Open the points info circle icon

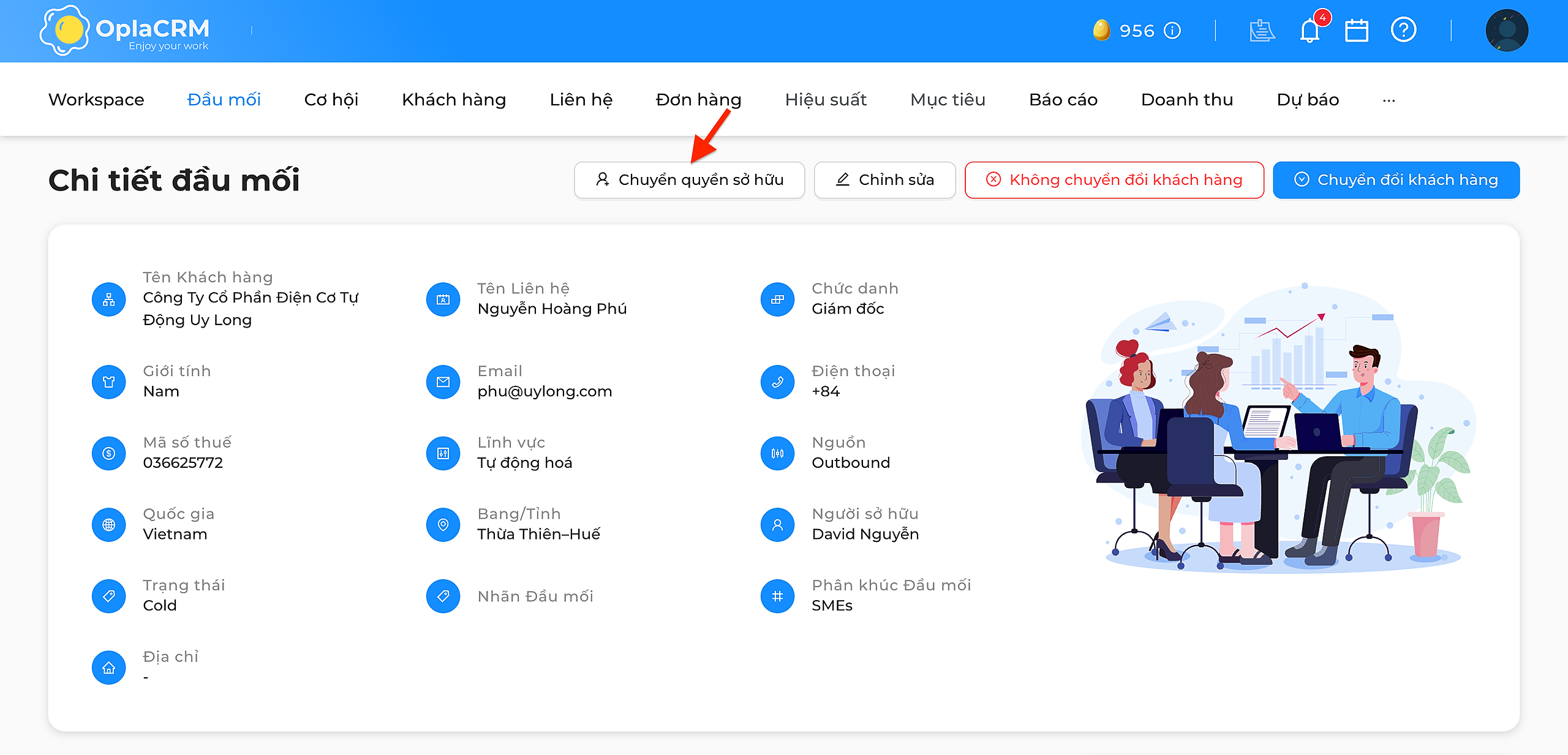(1172, 31)
